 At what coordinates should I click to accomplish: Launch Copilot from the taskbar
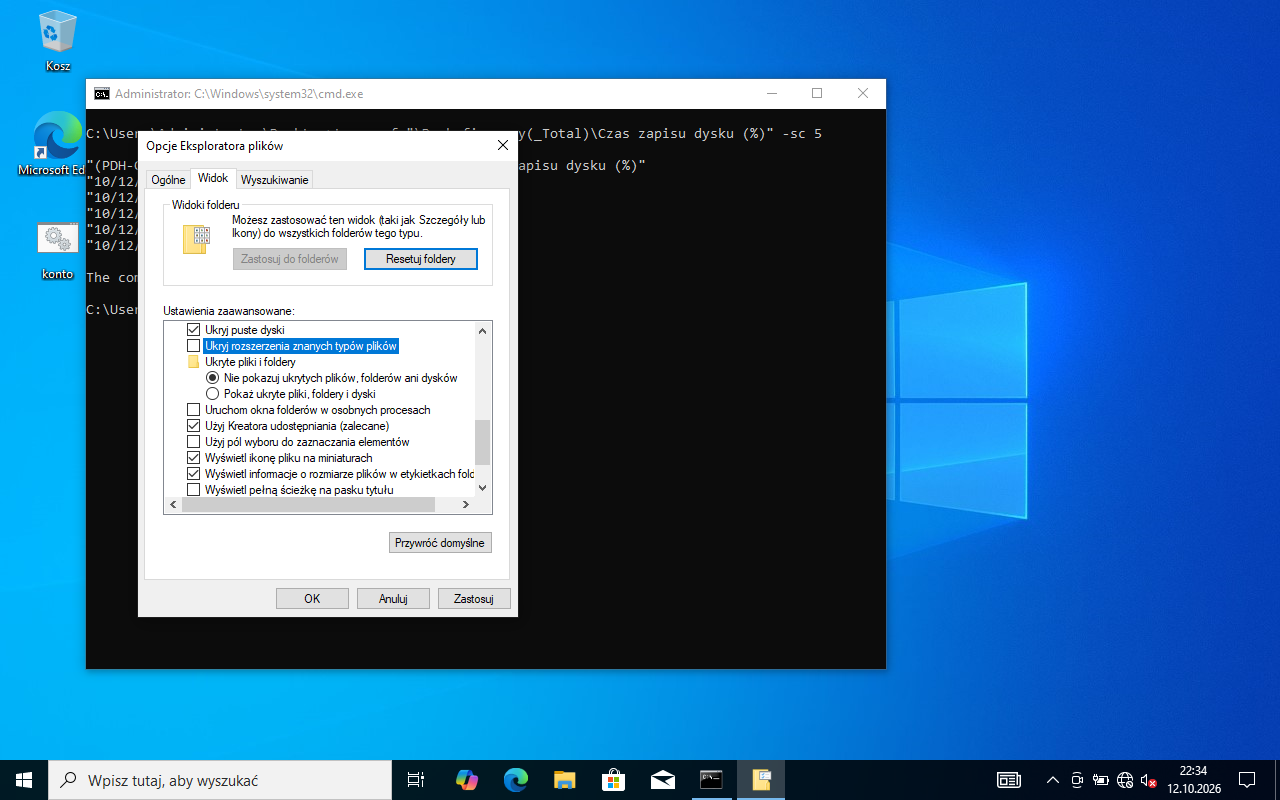coord(466,780)
